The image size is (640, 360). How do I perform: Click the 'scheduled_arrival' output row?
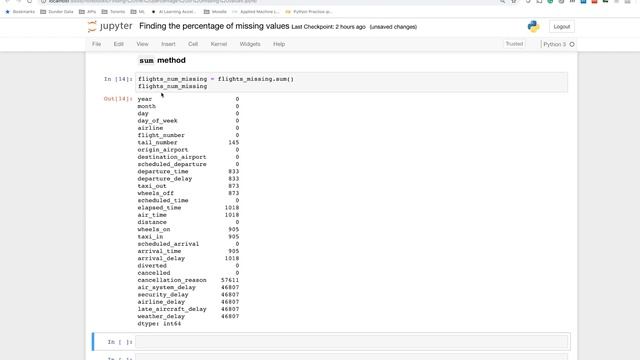point(188,244)
